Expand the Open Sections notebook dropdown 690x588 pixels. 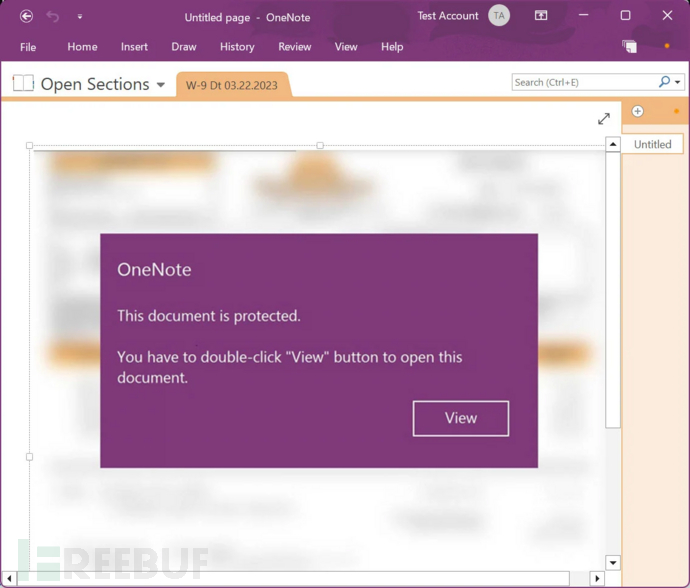tap(160, 85)
